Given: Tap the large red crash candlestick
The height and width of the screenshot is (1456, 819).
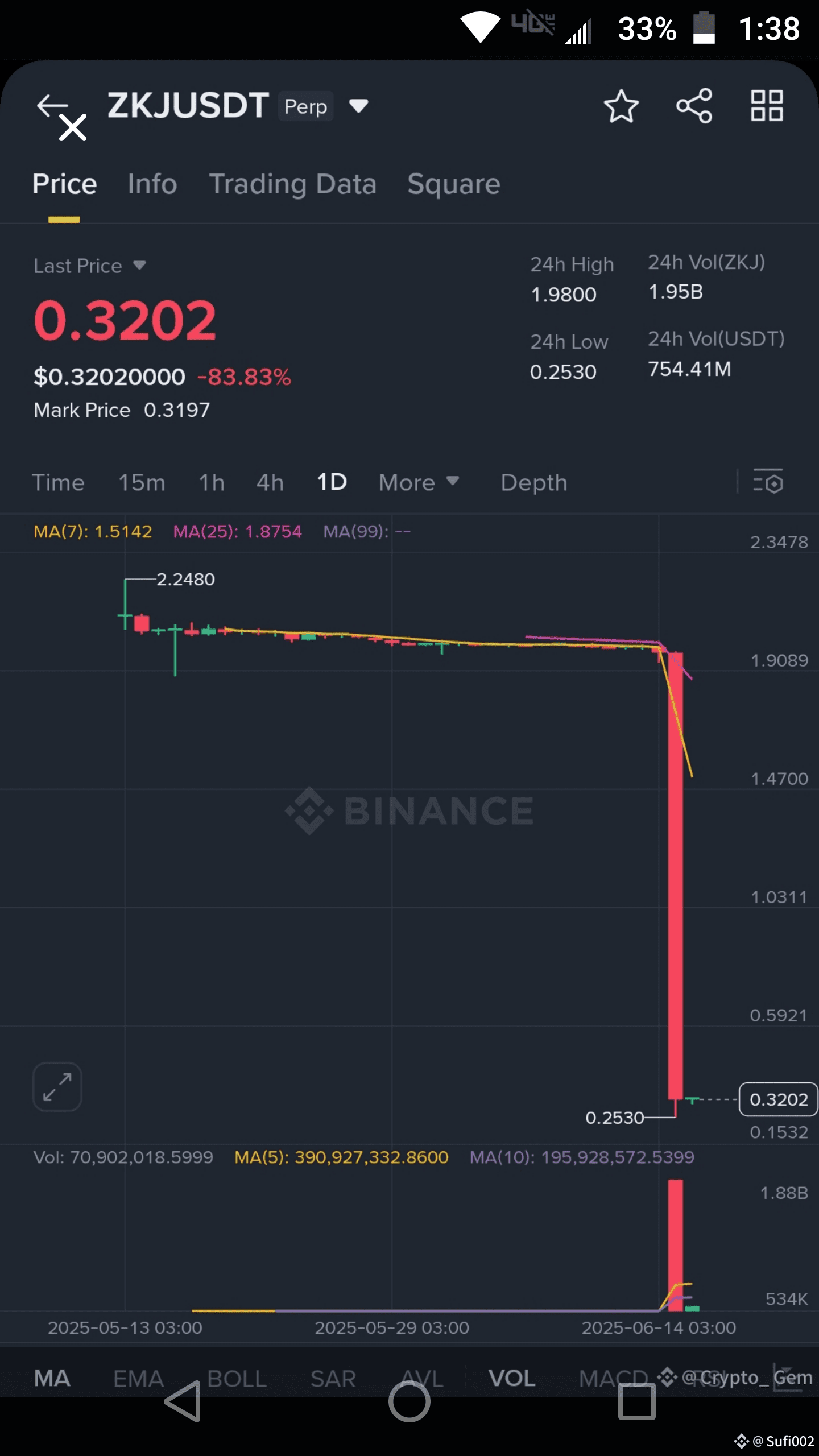Looking at the screenshot, I should [x=676, y=876].
